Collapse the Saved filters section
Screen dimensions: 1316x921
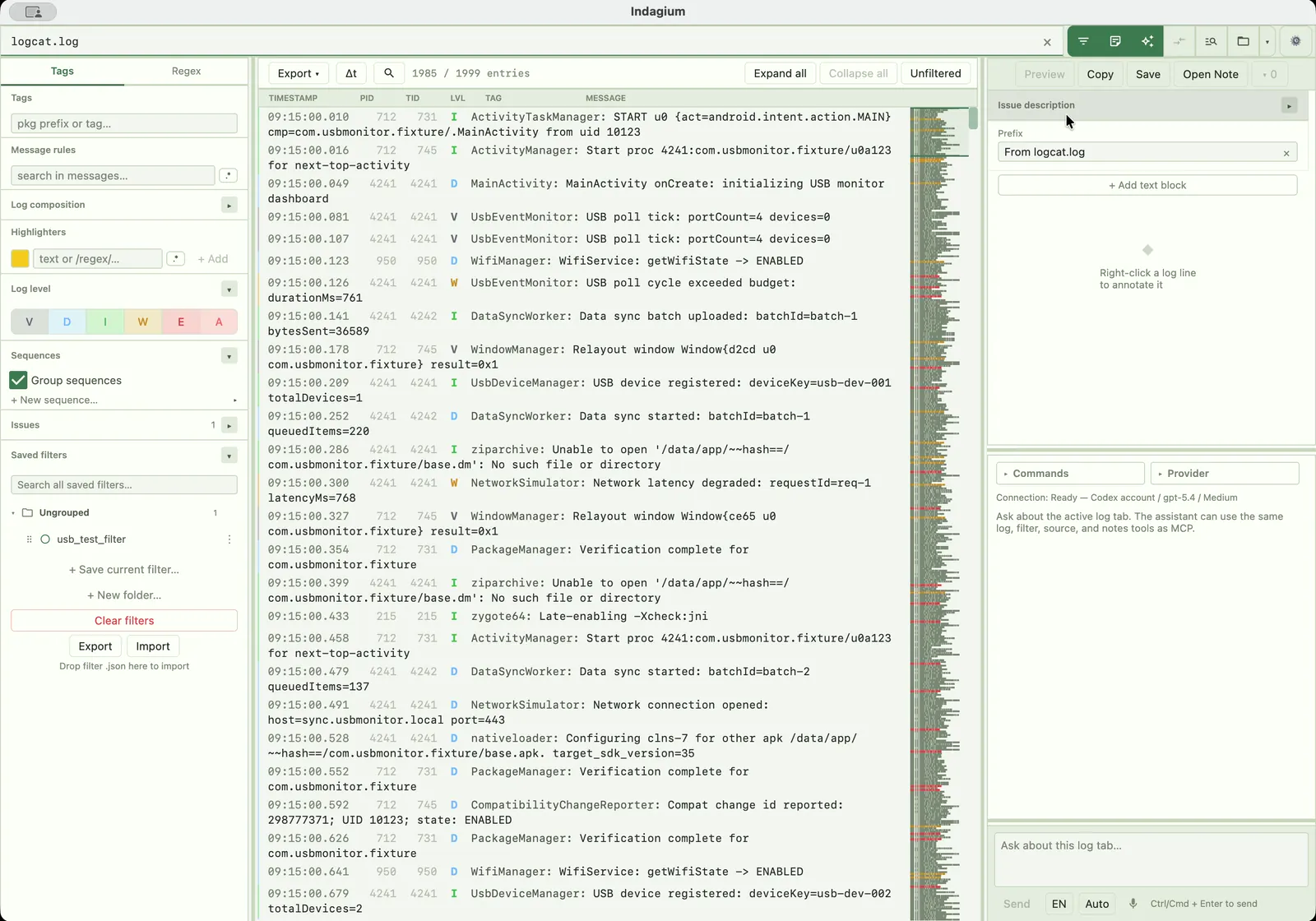[229, 455]
